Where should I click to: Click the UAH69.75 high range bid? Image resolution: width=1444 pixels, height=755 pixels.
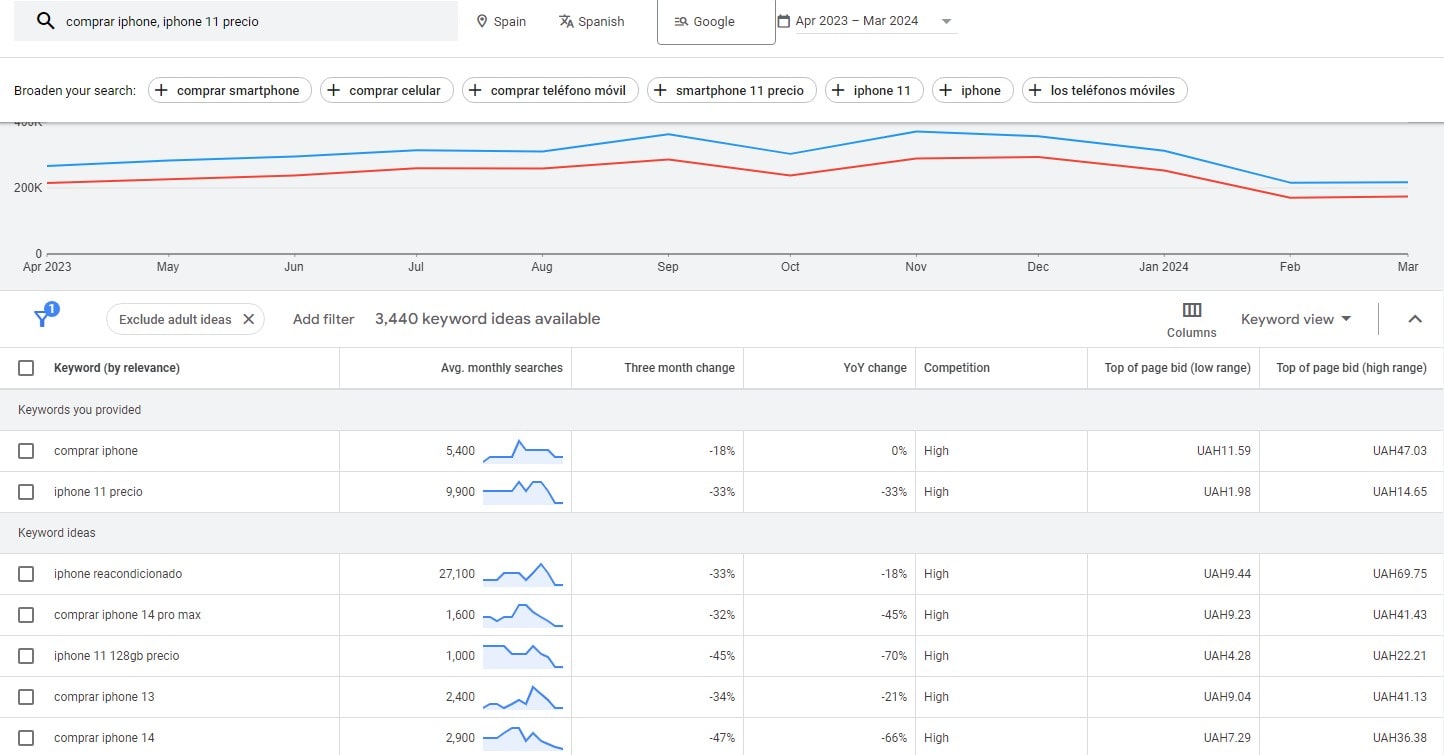1400,574
